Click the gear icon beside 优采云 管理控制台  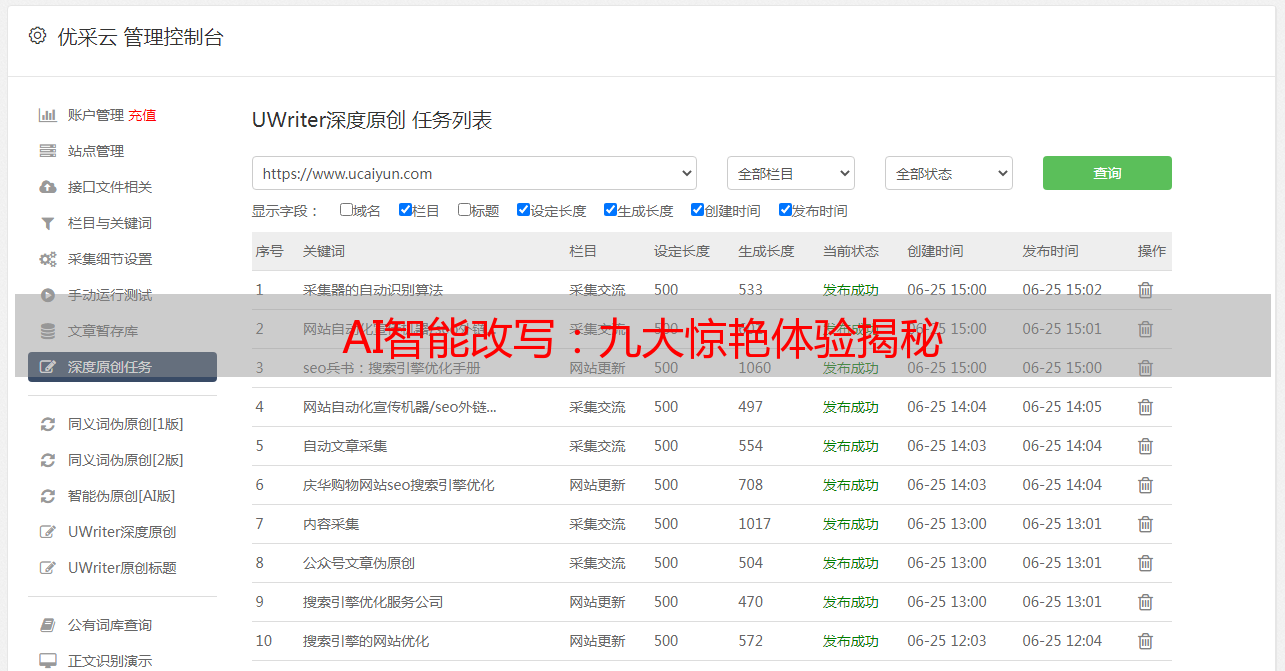pos(37,36)
